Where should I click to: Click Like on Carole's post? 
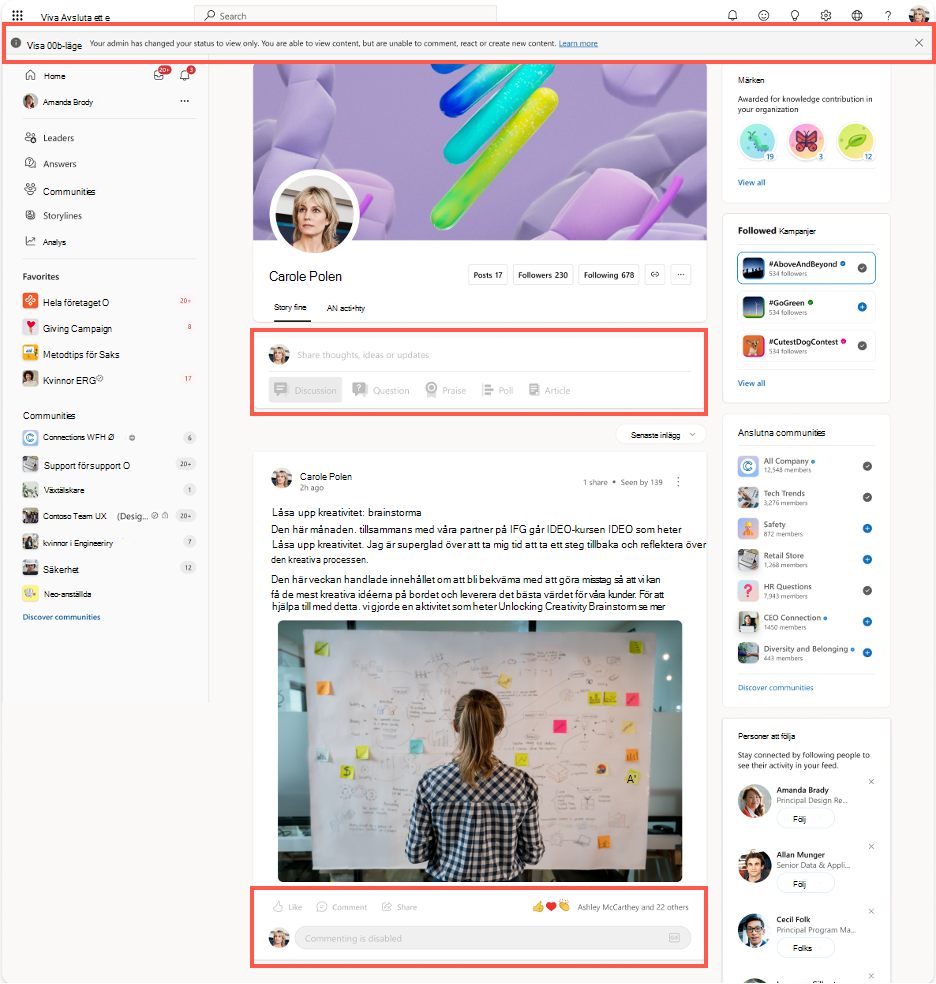[287, 907]
